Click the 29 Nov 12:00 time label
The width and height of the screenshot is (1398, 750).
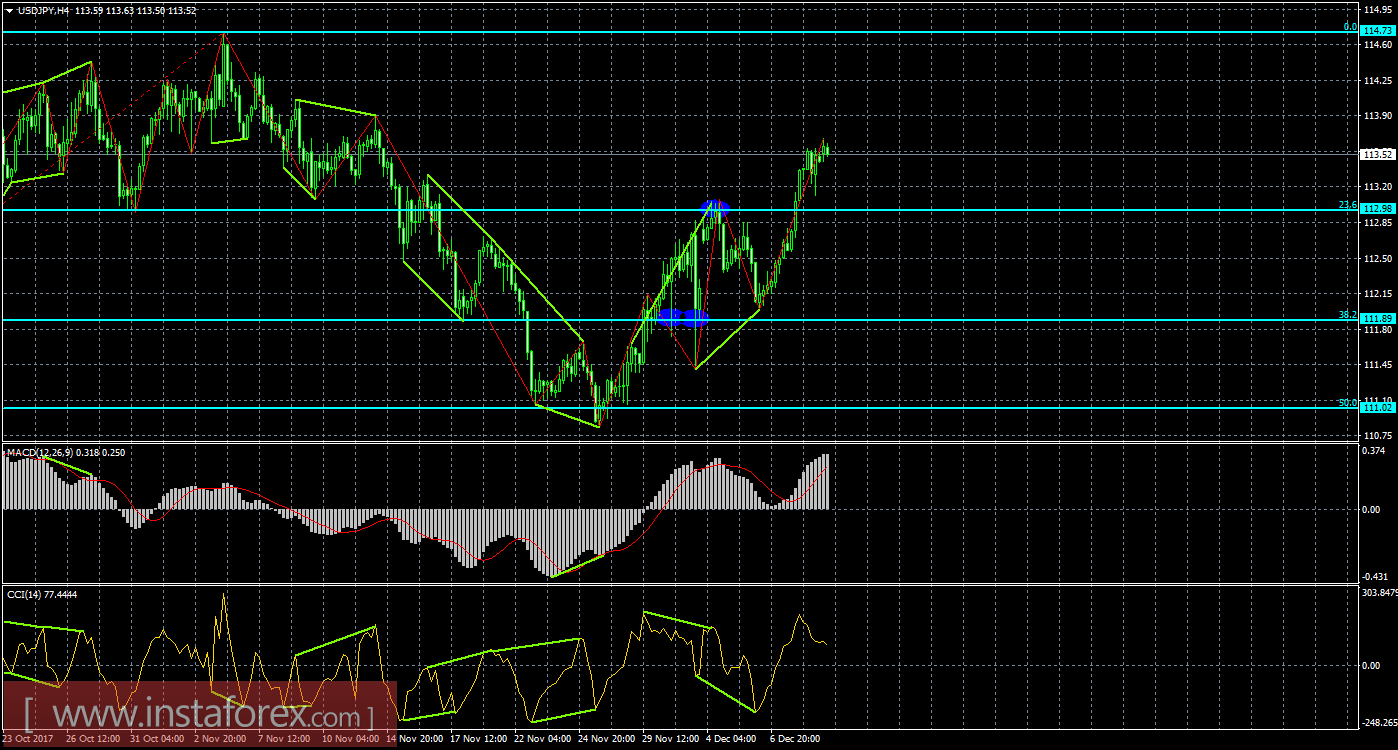(671, 739)
